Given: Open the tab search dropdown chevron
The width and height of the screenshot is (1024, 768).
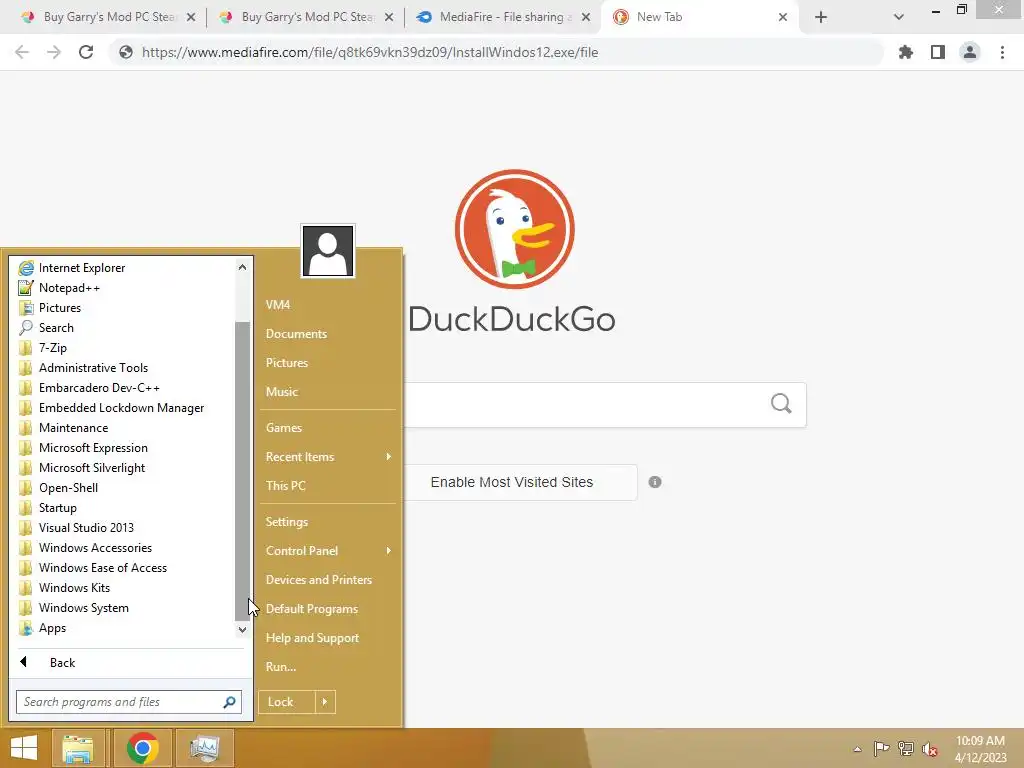Looking at the screenshot, I should click(x=899, y=18).
